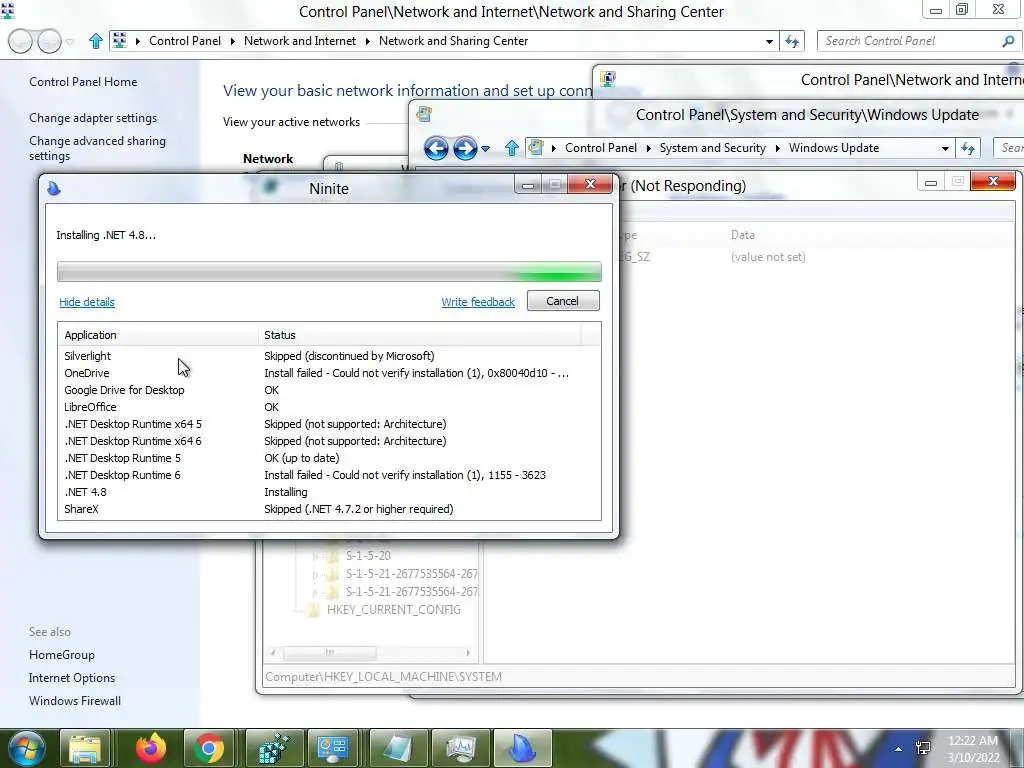Go back in the Windows Update window
Viewport: 1024px width, 768px height.
coord(436,148)
